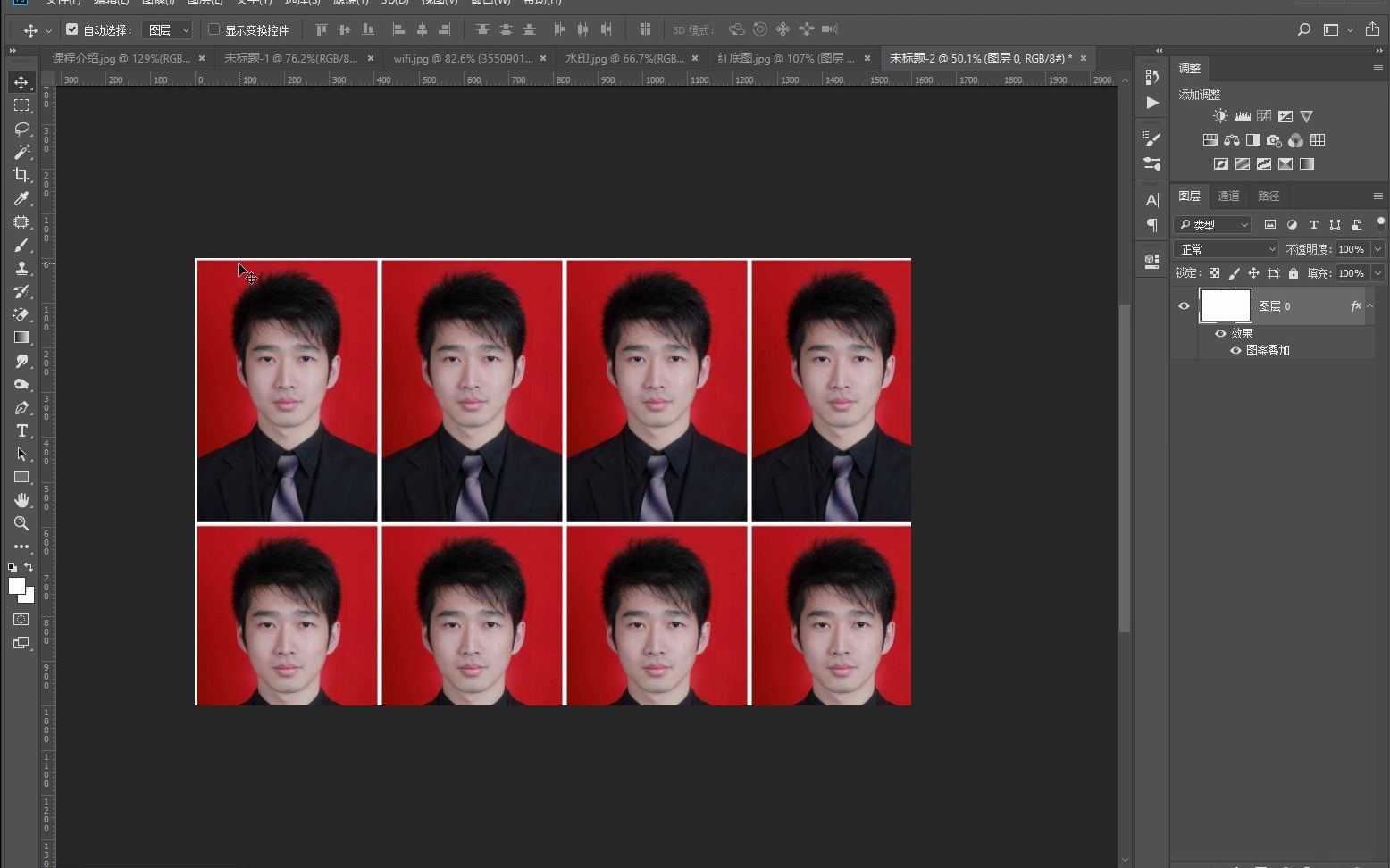The width and height of the screenshot is (1390, 868).
Task: Select the Pen tool
Action: pyautogui.click(x=21, y=407)
